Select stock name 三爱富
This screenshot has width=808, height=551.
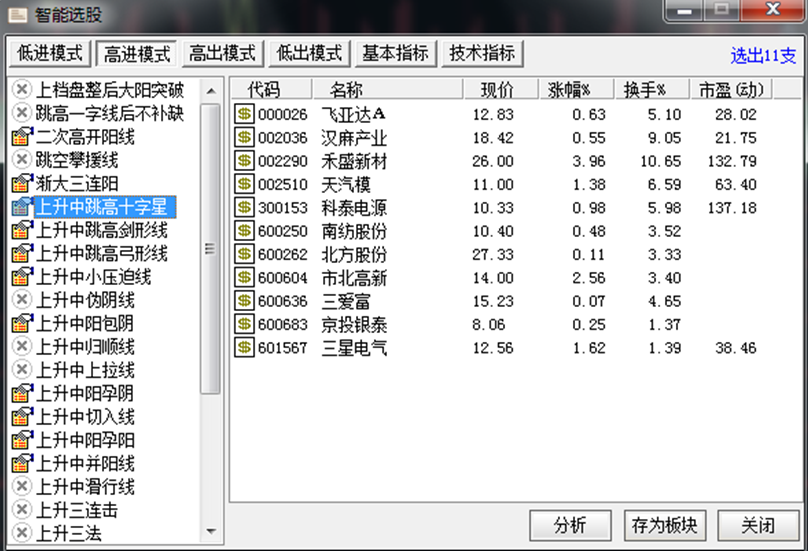(x=346, y=301)
